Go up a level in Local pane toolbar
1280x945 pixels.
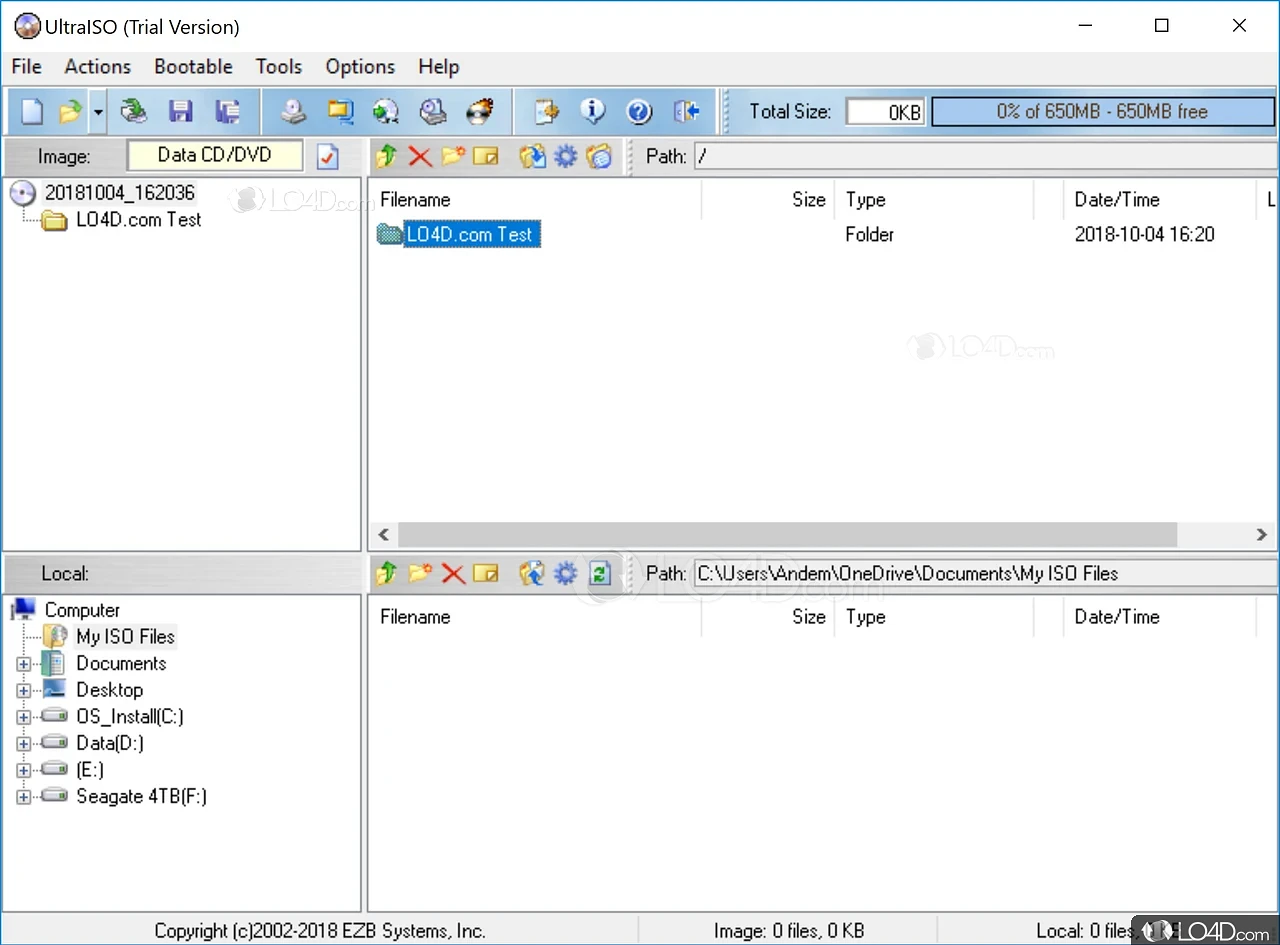(x=386, y=573)
